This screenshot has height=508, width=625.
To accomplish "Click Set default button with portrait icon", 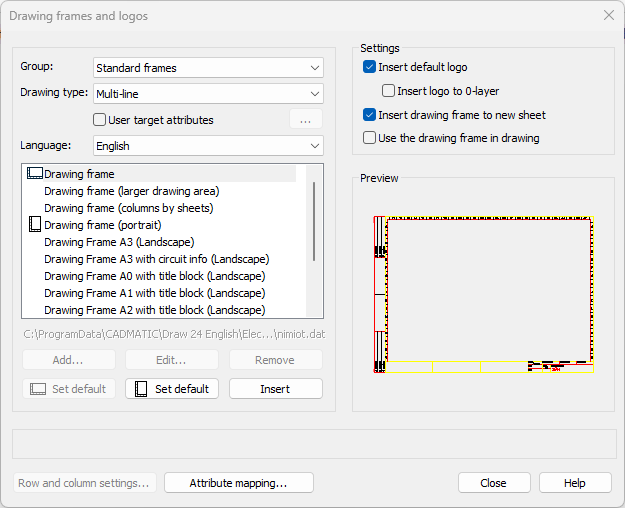I will point(172,389).
